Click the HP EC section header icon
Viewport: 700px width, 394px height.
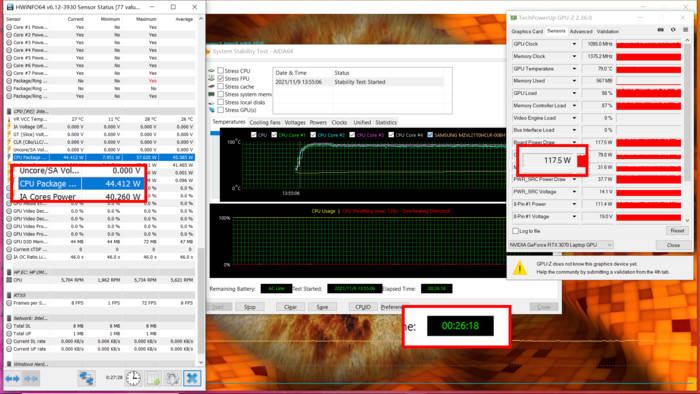pyautogui.click(x=9, y=272)
